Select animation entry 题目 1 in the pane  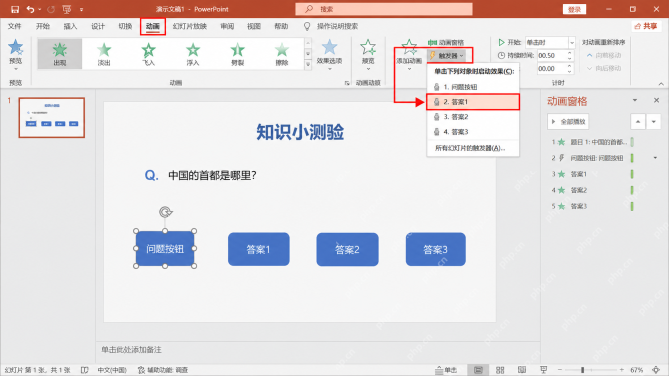pyautogui.click(x=592, y=142)
